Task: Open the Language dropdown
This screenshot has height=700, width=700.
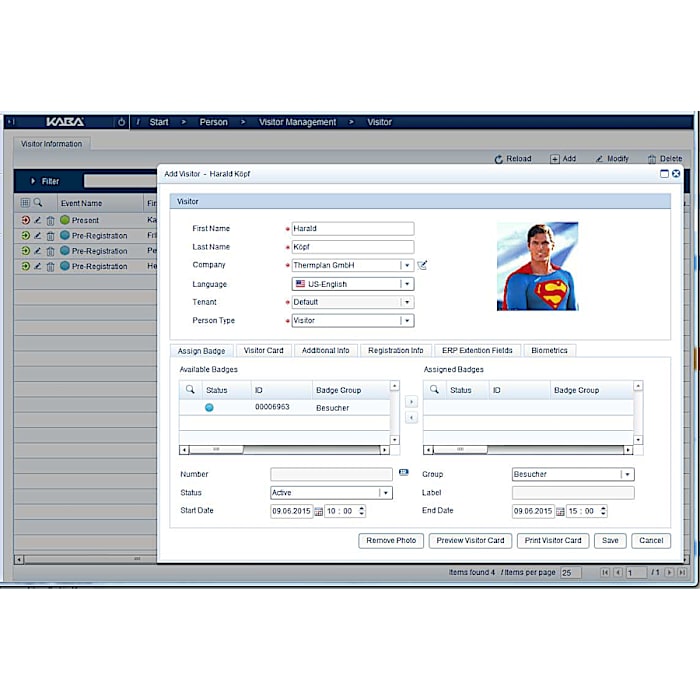Action: (x=406, y=284)
